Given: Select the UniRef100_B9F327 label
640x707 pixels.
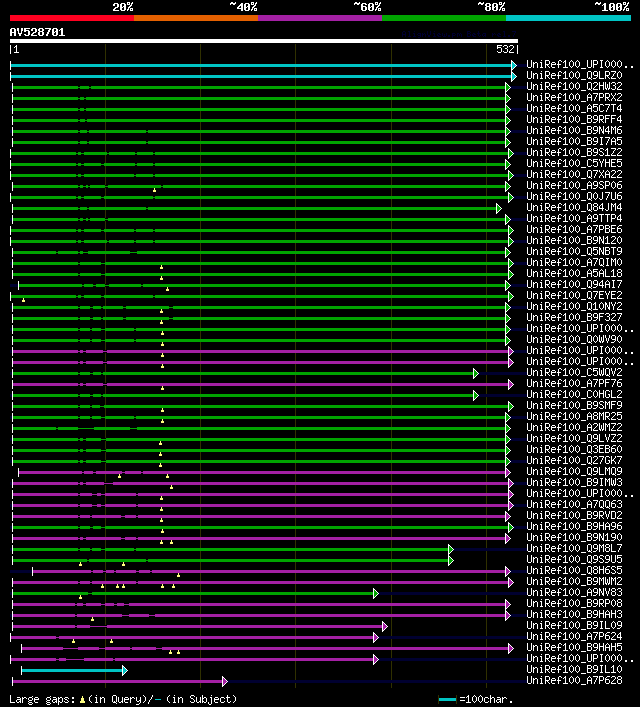Looking at the screenshot, I should point(574,317).
